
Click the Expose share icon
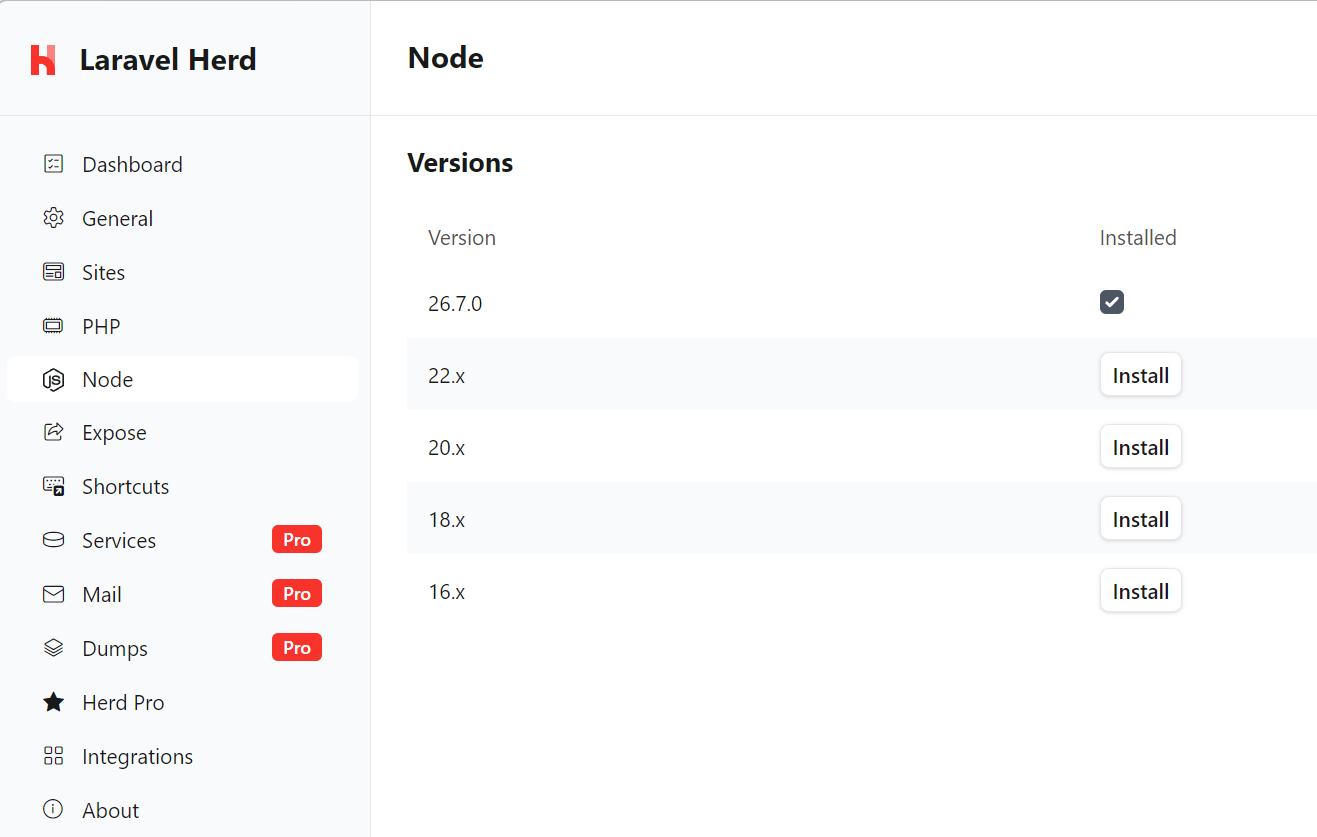click(x=53, y=432)
